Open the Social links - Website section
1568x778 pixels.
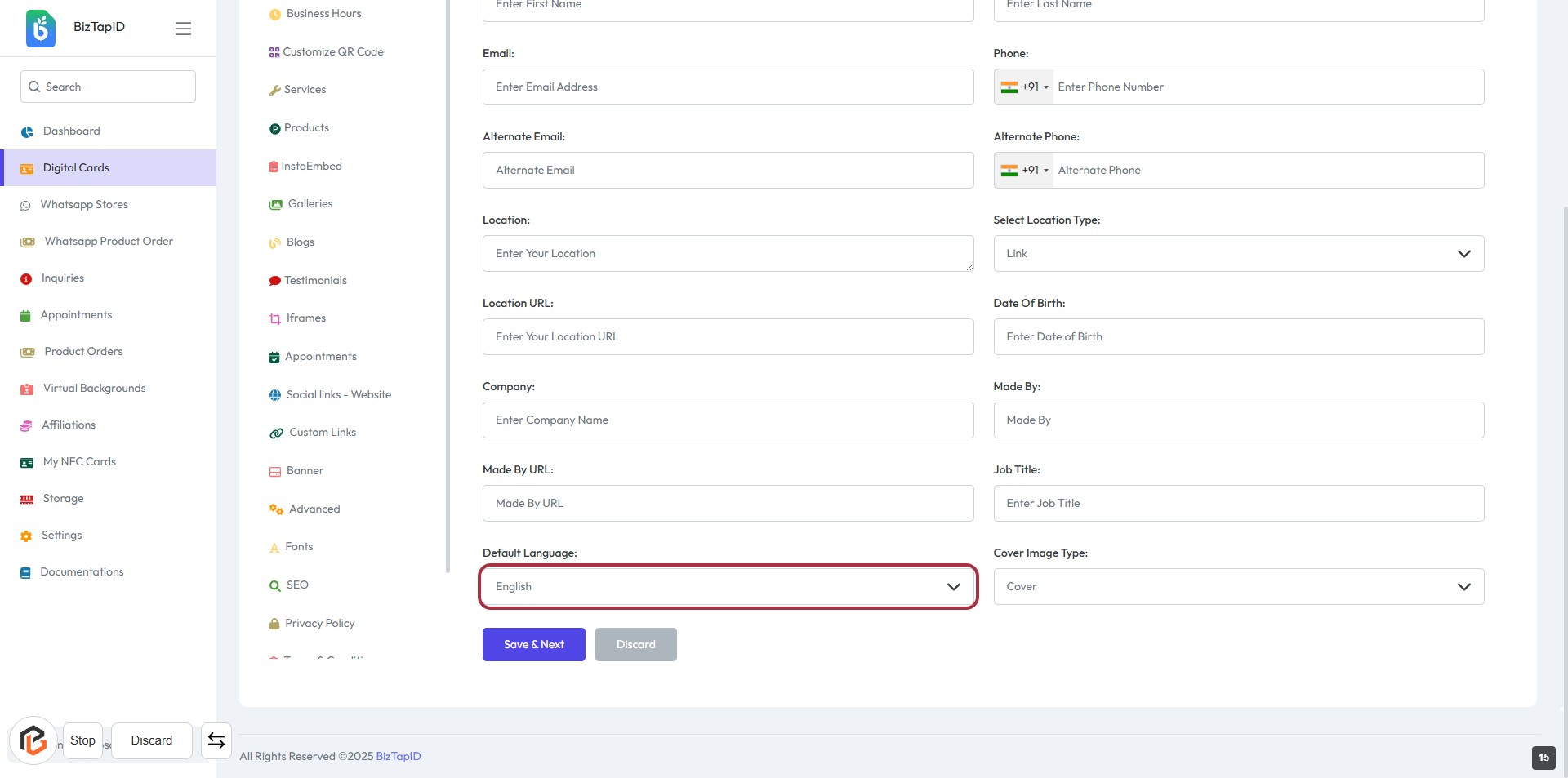[x=338, y=395]
